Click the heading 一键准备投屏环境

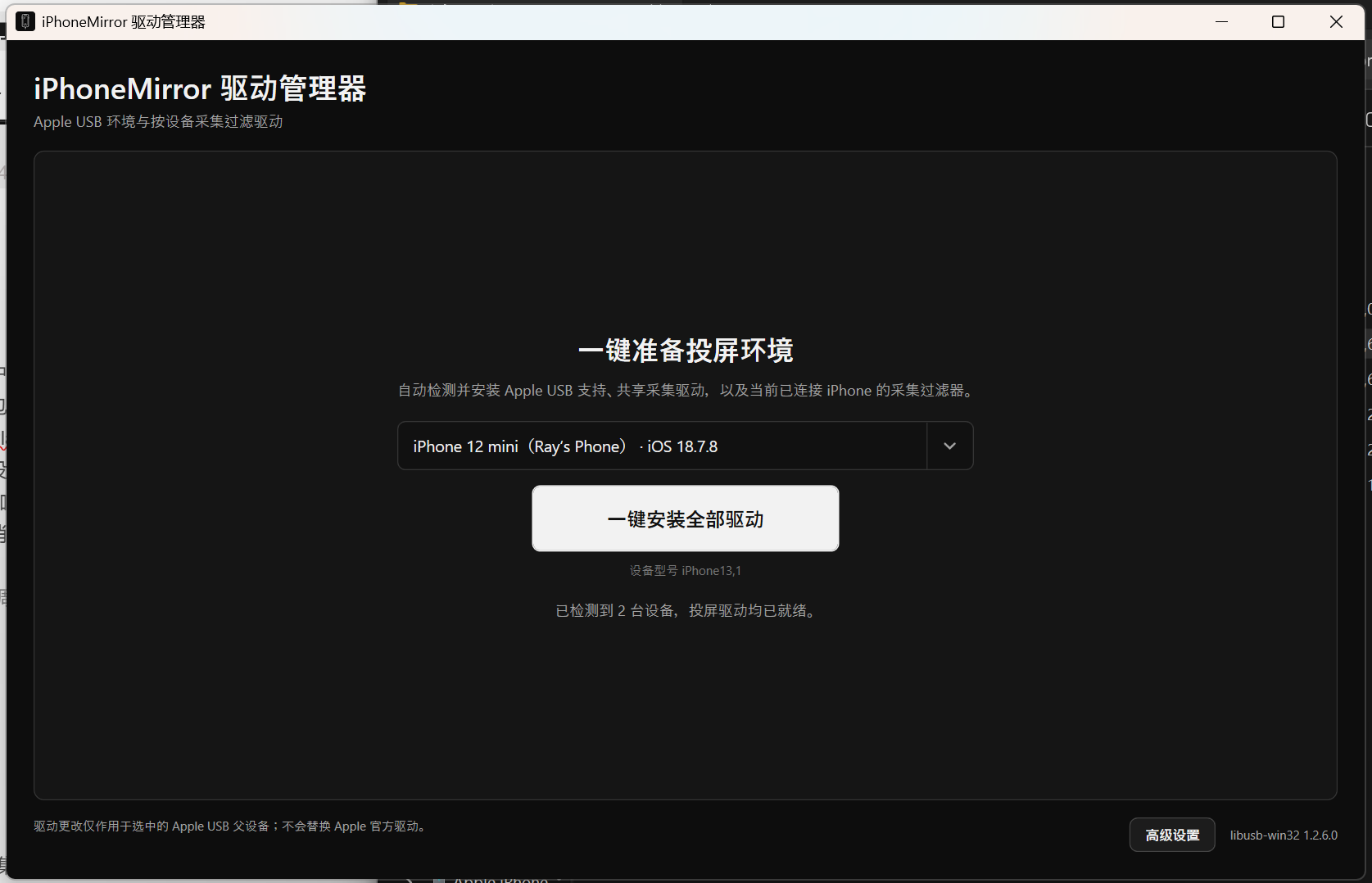pyautogui.click(x=686, y=351)
